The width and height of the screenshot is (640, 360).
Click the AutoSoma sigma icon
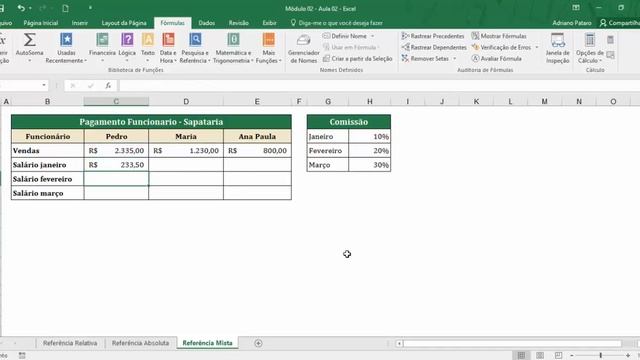pyautogui.click(x=29, y=40)
